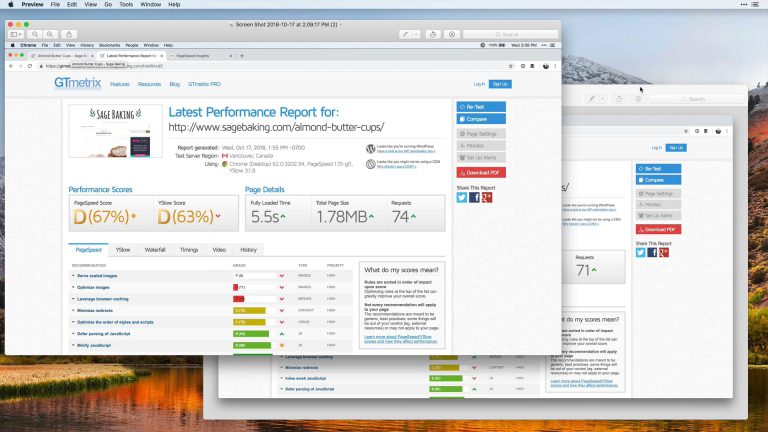Click the red grade bar for Leverage browser caching
This screenshot has height=432, width=768.
point(239,299)
